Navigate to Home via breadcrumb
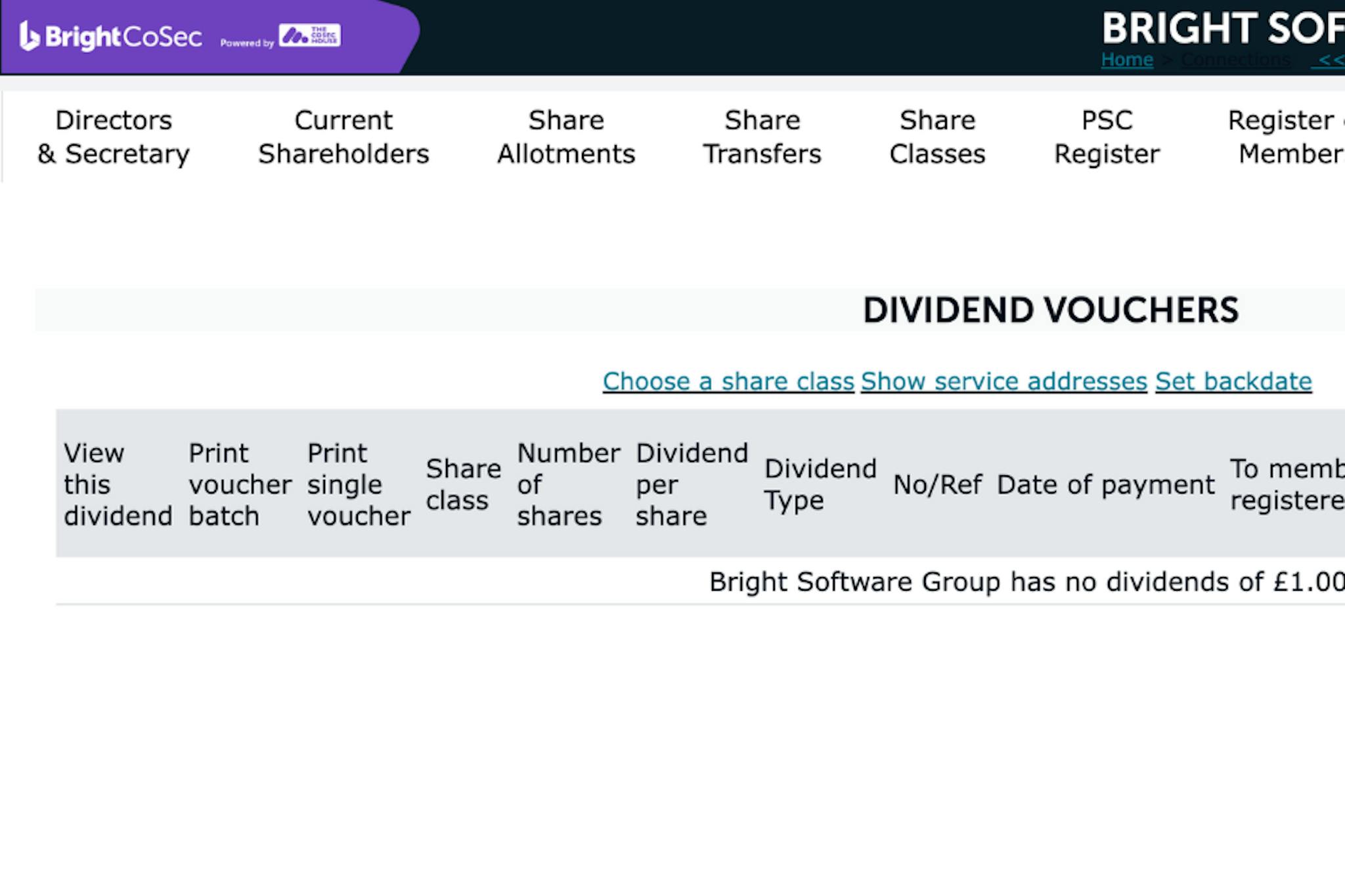Screen dimensions: 1345x896 click(1127, 60)
